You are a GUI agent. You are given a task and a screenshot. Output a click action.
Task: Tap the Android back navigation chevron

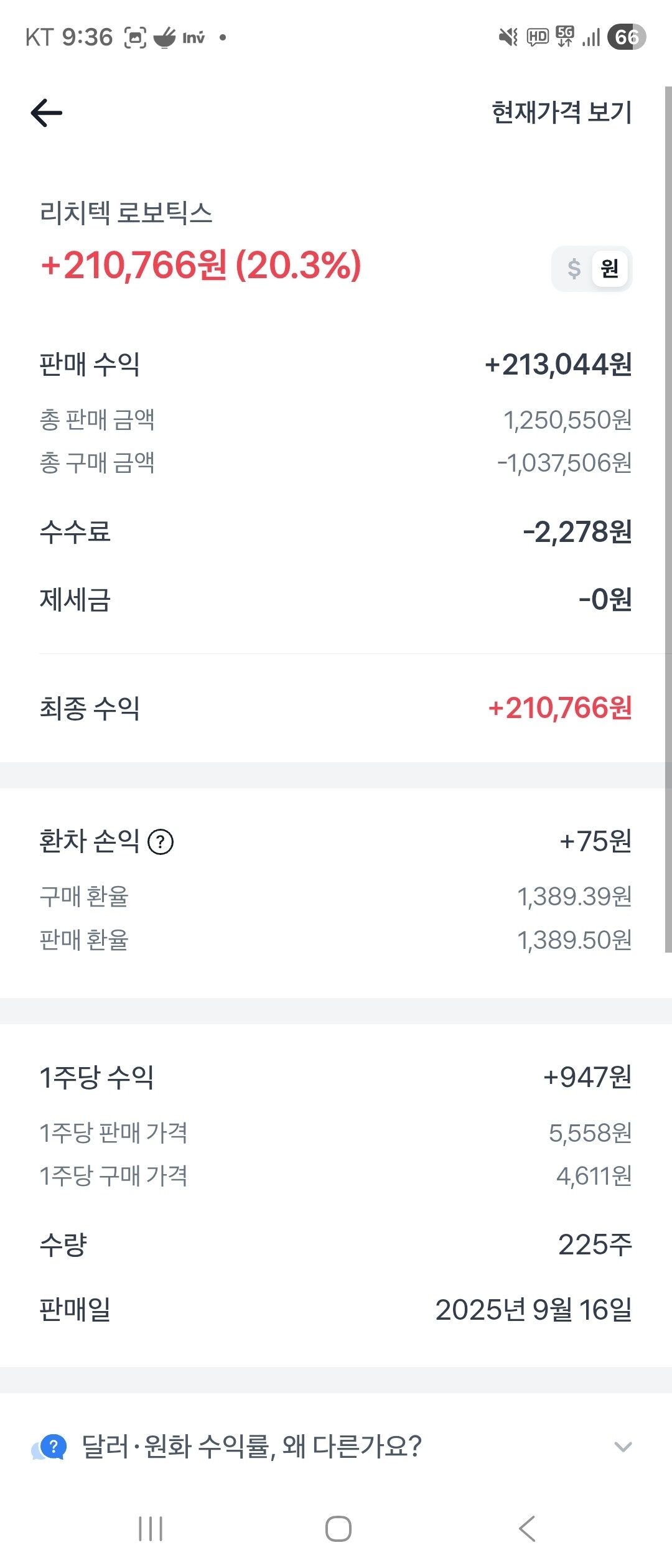pos(527,1528)
